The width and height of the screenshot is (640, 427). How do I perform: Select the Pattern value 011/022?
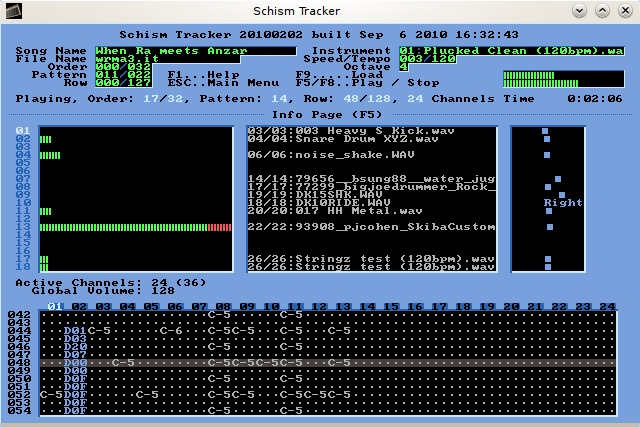point(124,75)
